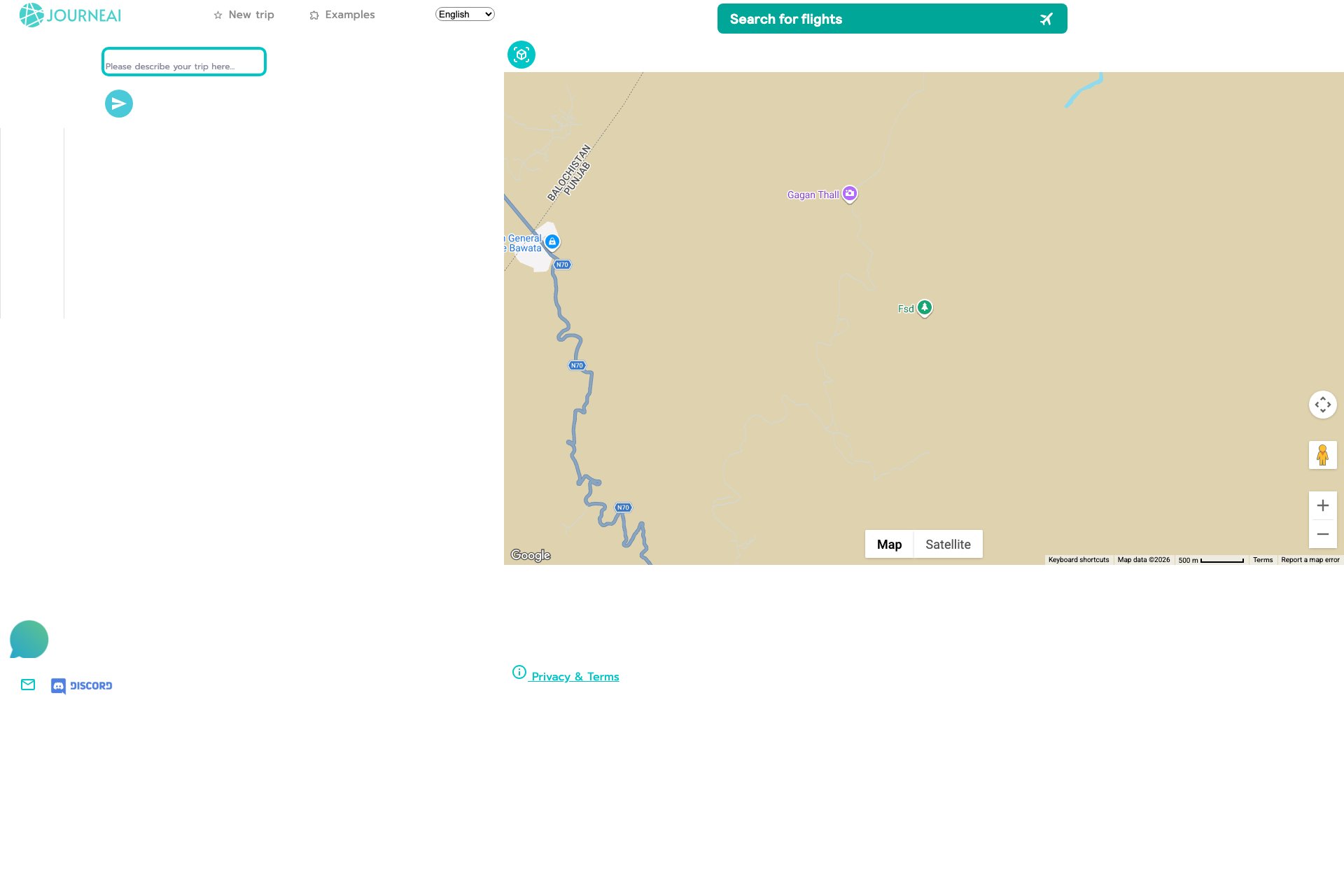Zoom out on the map
Image resolution: width=1344 pixels, height=896 pixels.
click(1322, 534)
